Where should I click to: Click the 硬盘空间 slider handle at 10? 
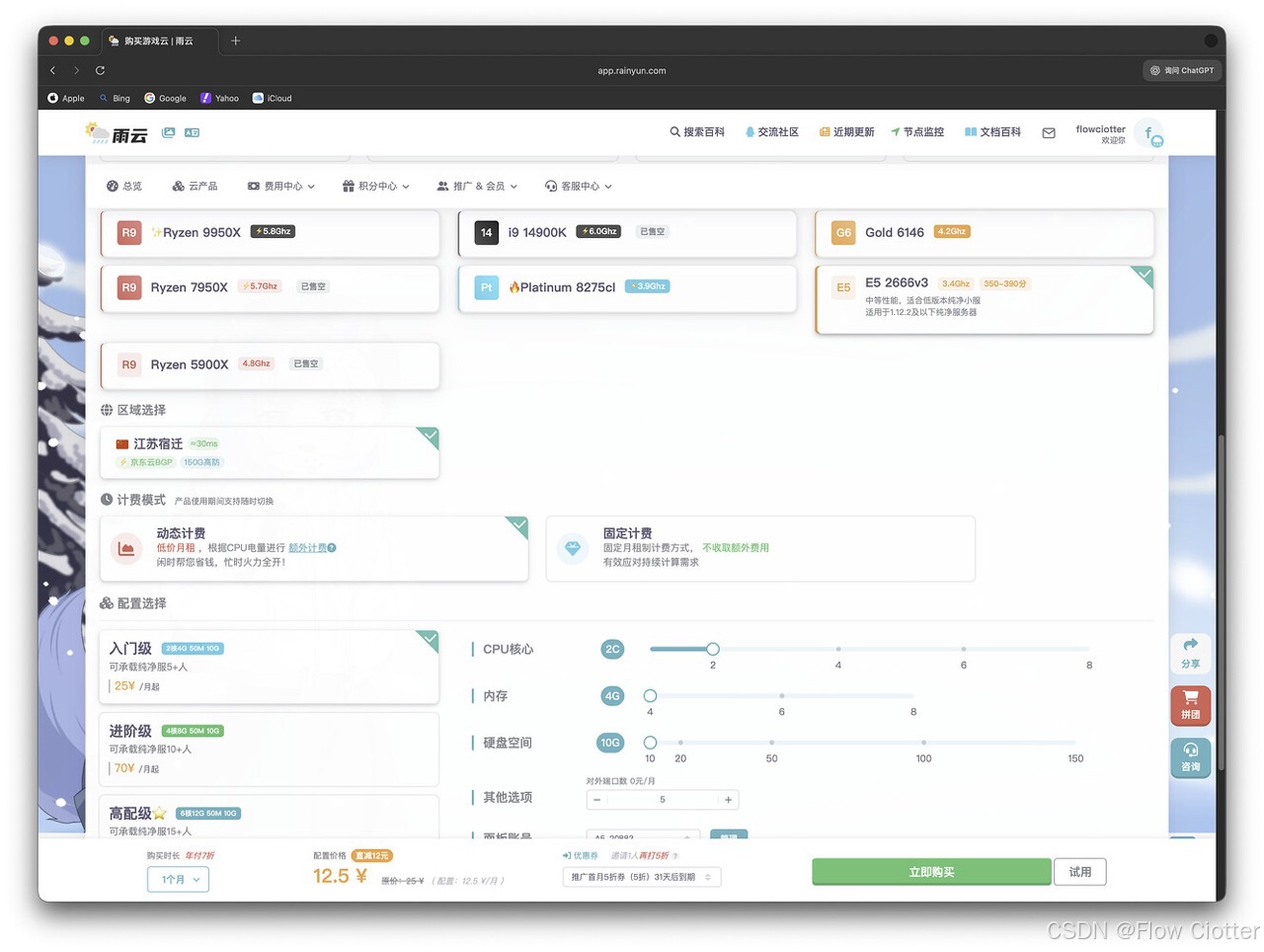point(650,743)
